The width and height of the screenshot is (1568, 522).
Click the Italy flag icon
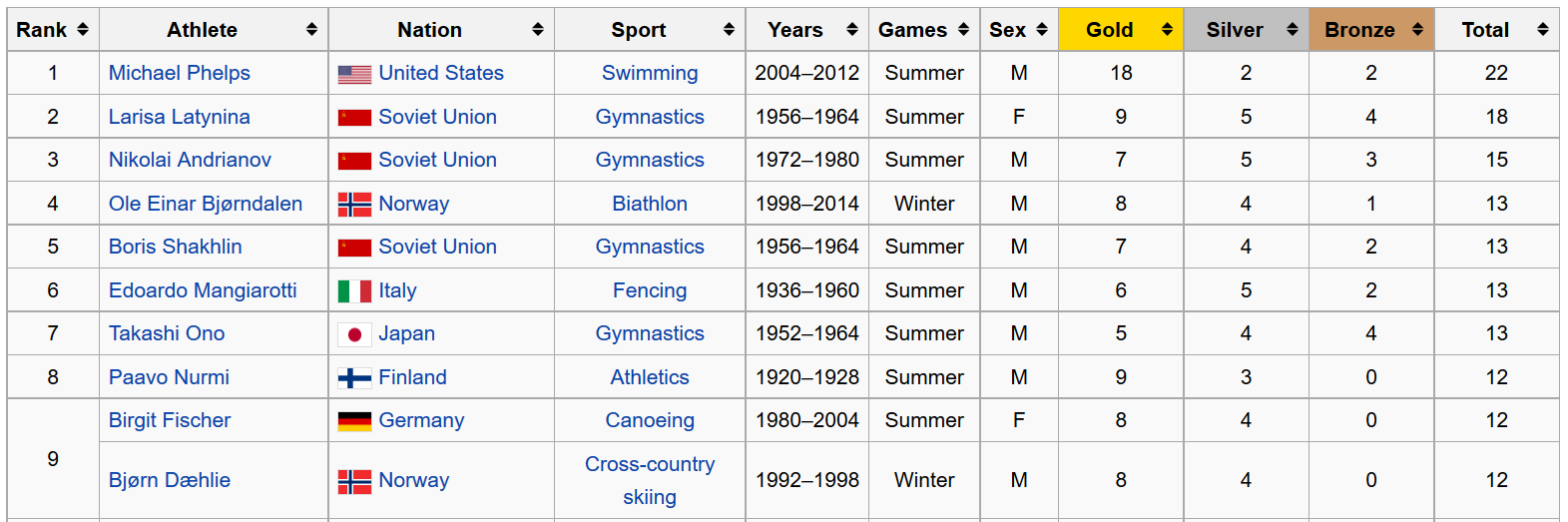pyautogui.click(x=354, y=291)
